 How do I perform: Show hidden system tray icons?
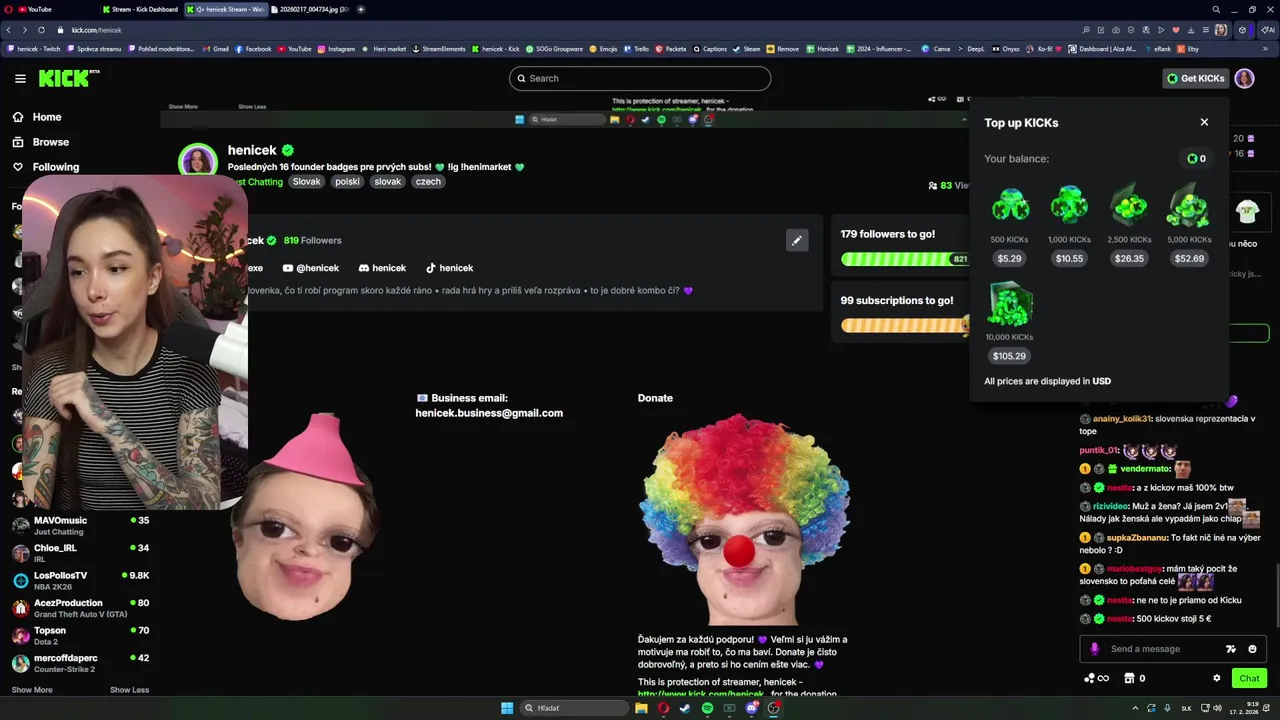tap(1137, 708)
